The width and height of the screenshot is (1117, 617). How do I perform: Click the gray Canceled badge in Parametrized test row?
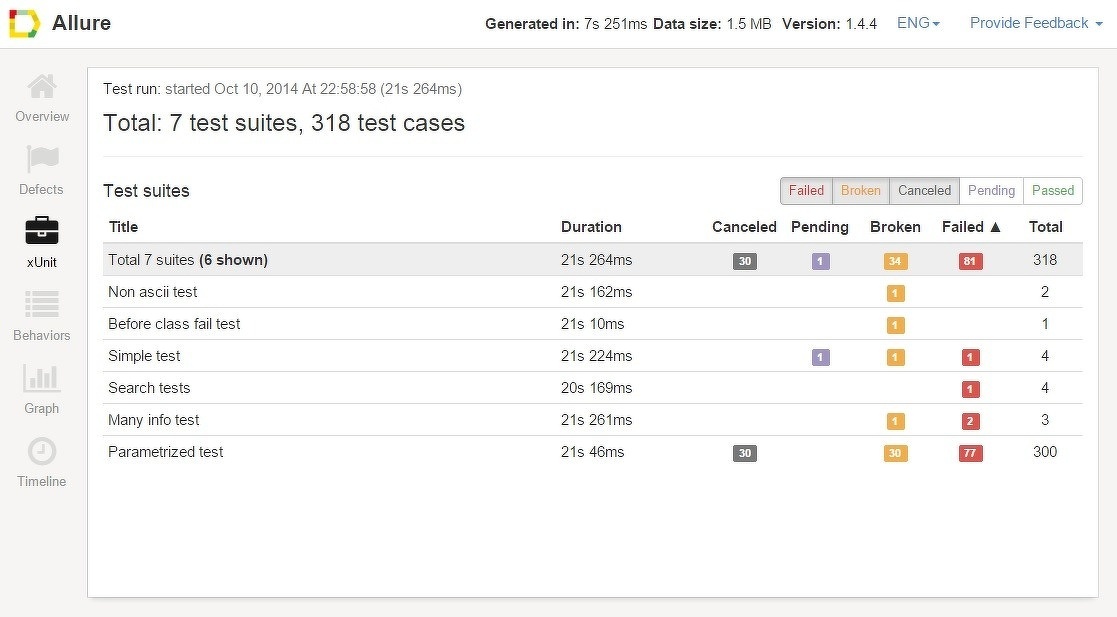click(x=744, y=453)
